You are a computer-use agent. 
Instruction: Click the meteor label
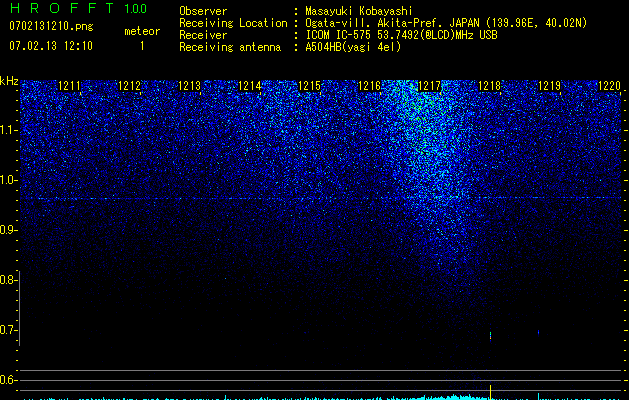click(142, 31)
